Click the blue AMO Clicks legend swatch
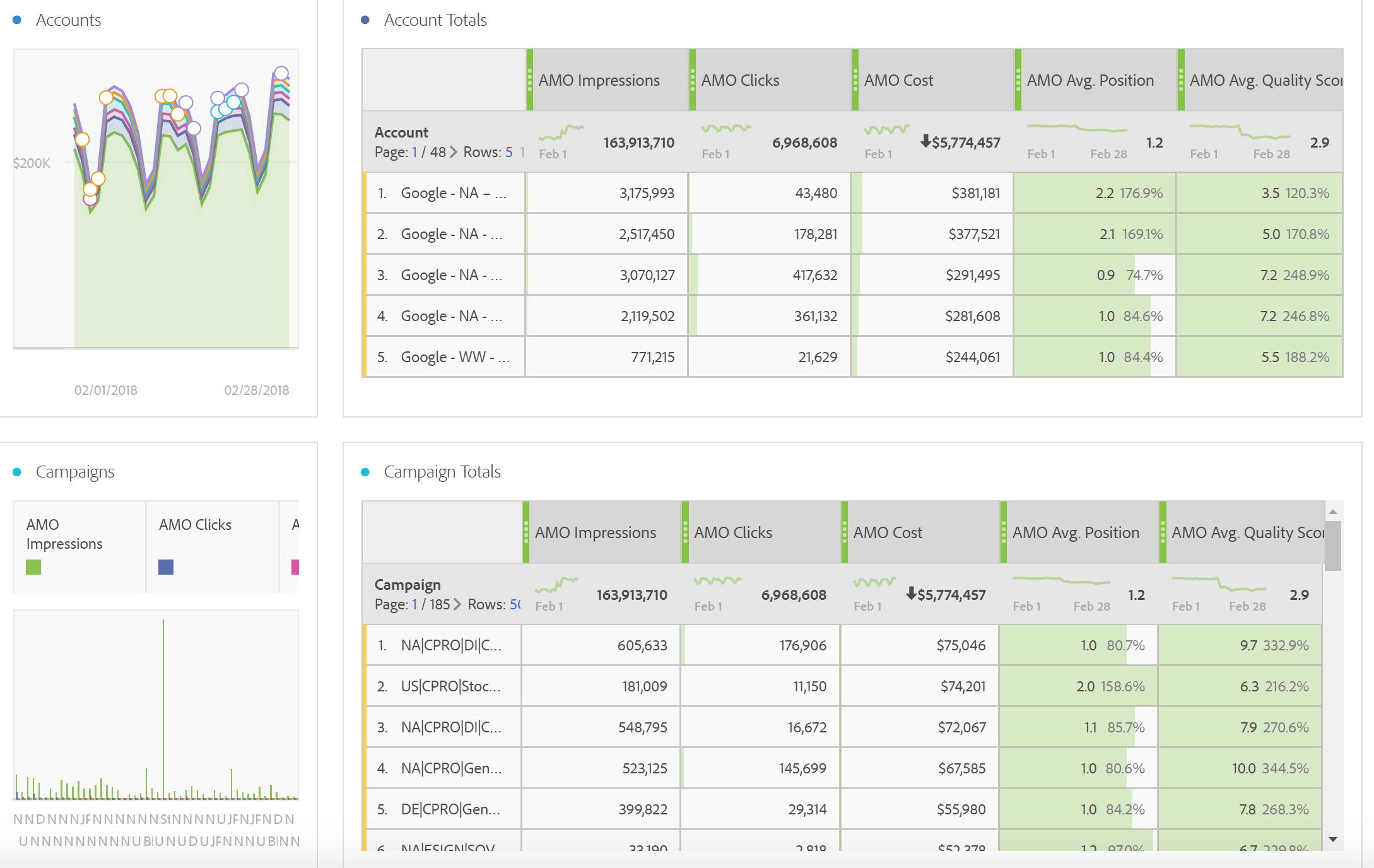The image size is (1374, 868). [x=166, y=567]
